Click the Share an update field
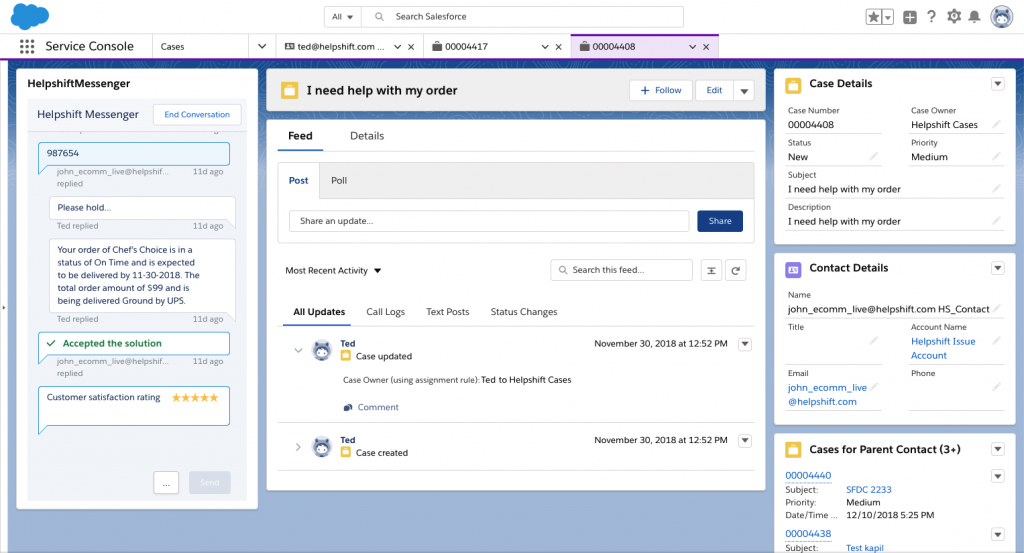 click(x=489, y=221)
